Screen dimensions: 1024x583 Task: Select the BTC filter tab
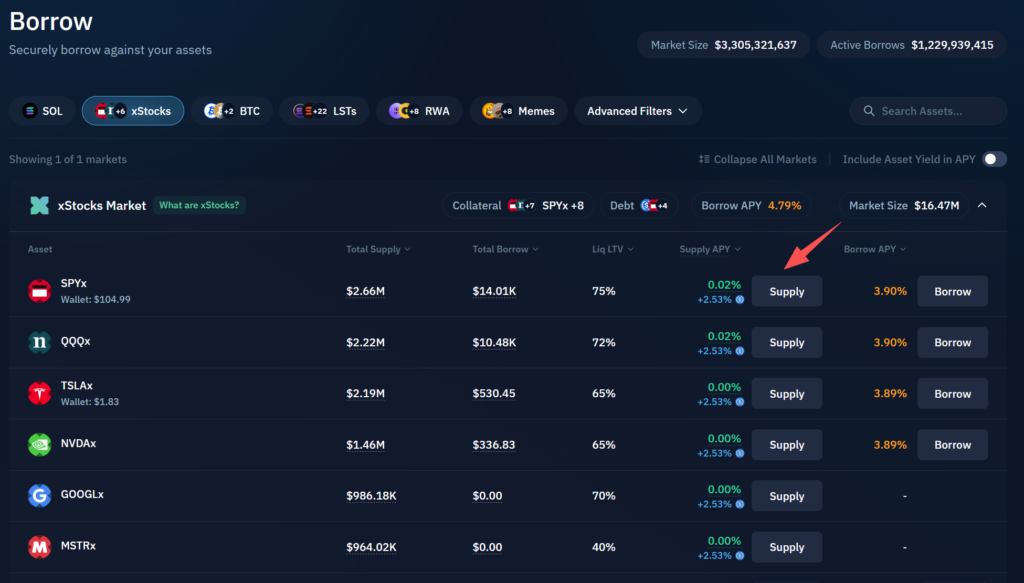[232, 111]
